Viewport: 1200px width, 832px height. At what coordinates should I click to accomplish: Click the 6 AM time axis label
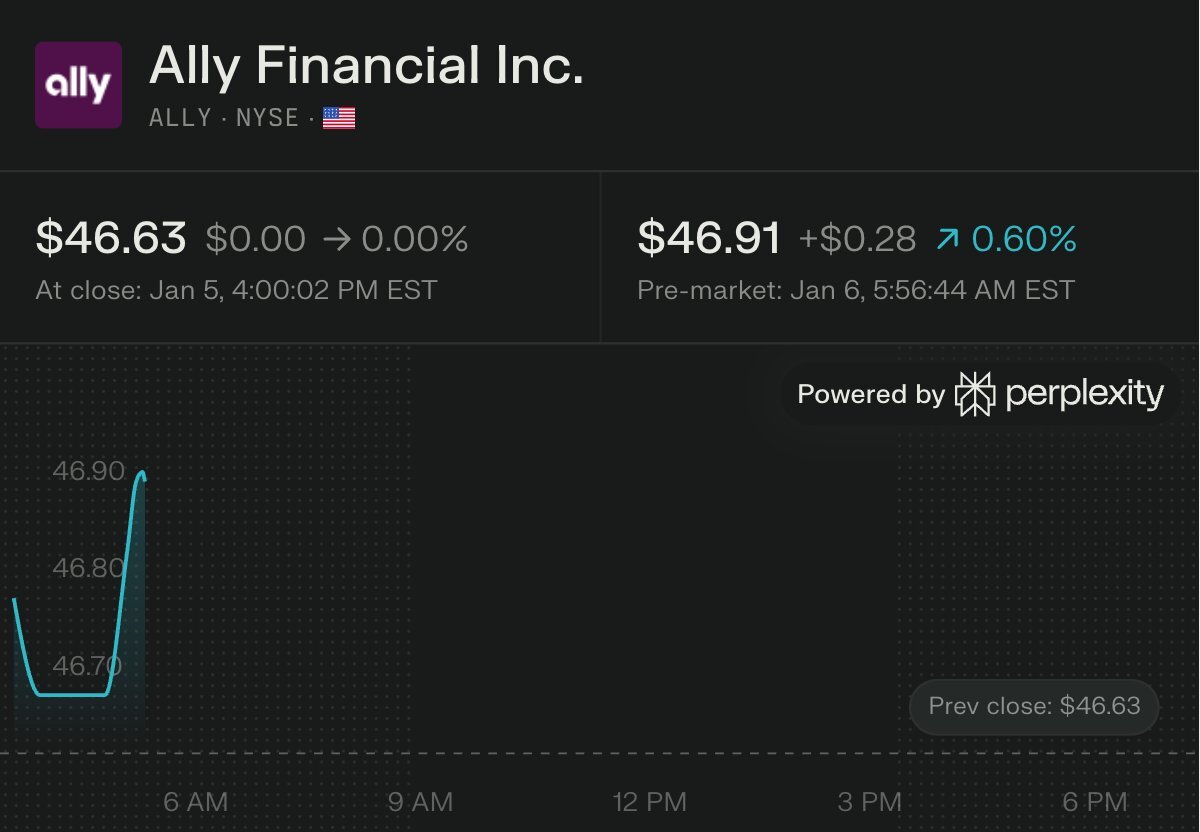coord(196,801)
